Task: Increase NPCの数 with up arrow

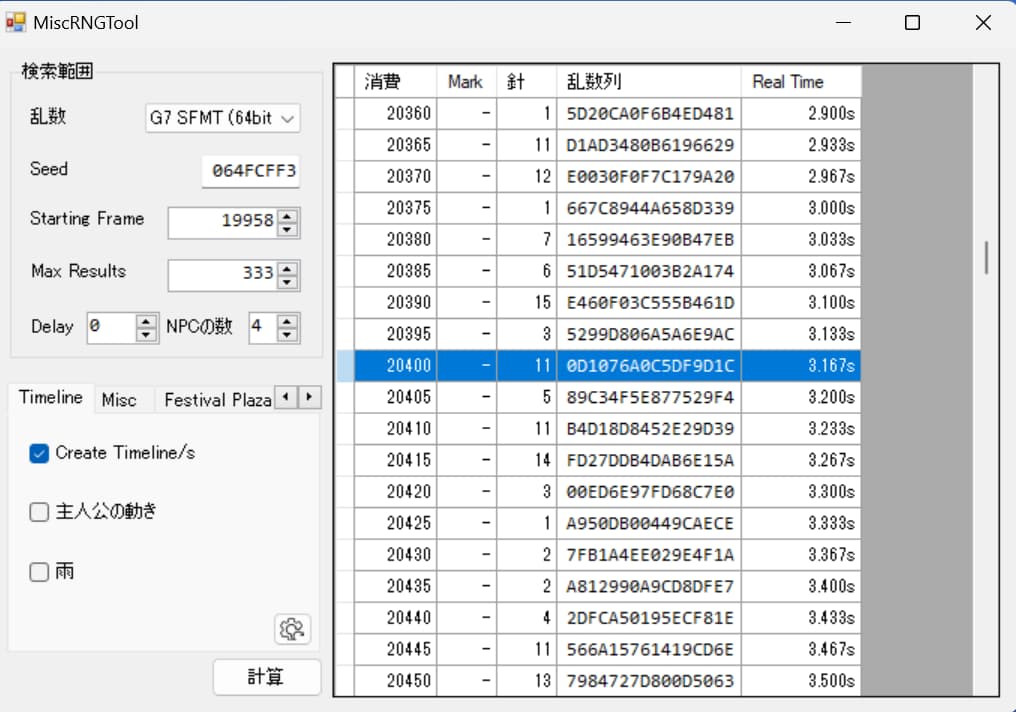Action: point(287,321)
